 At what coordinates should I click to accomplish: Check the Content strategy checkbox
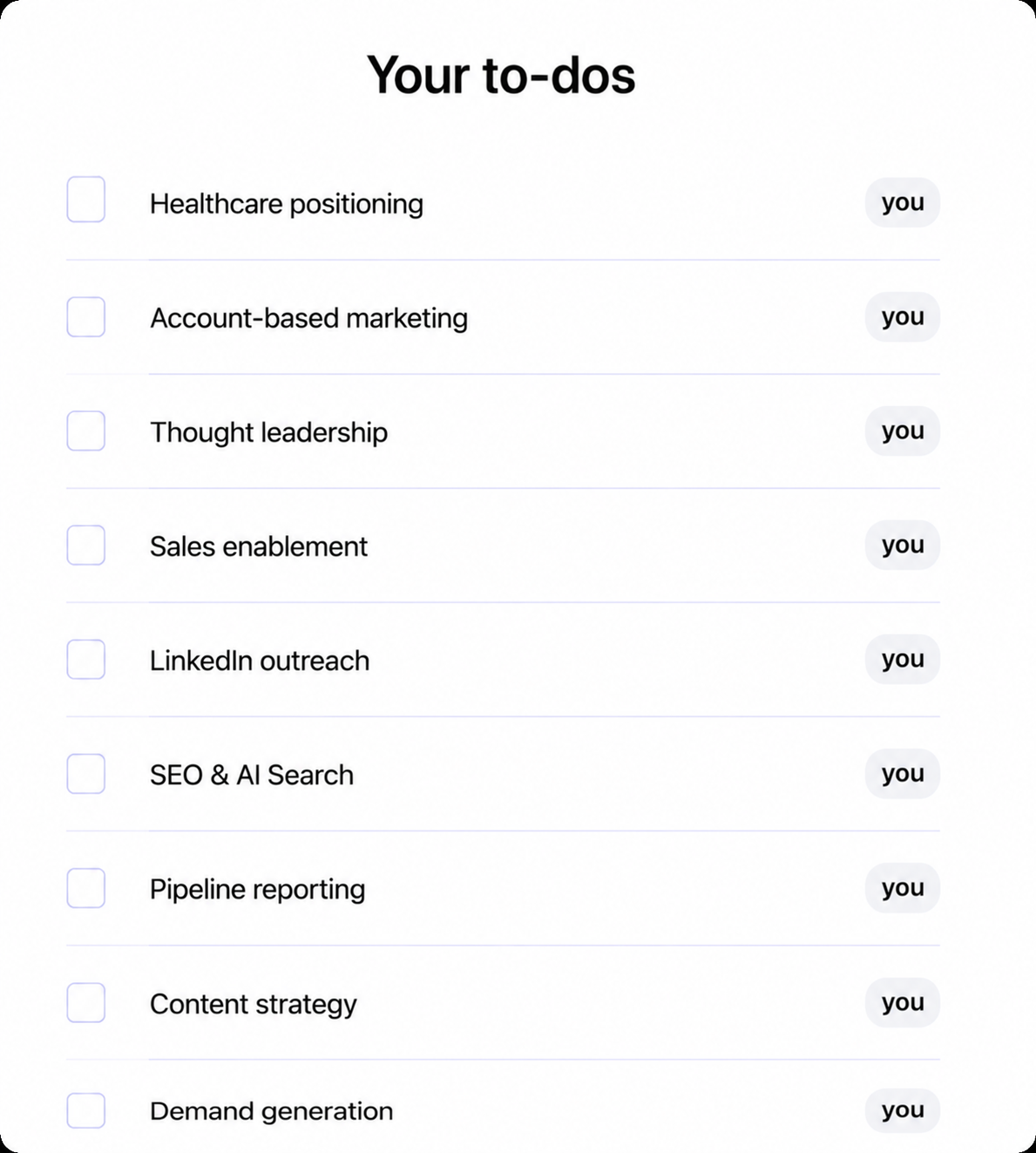click(86, 1002)
